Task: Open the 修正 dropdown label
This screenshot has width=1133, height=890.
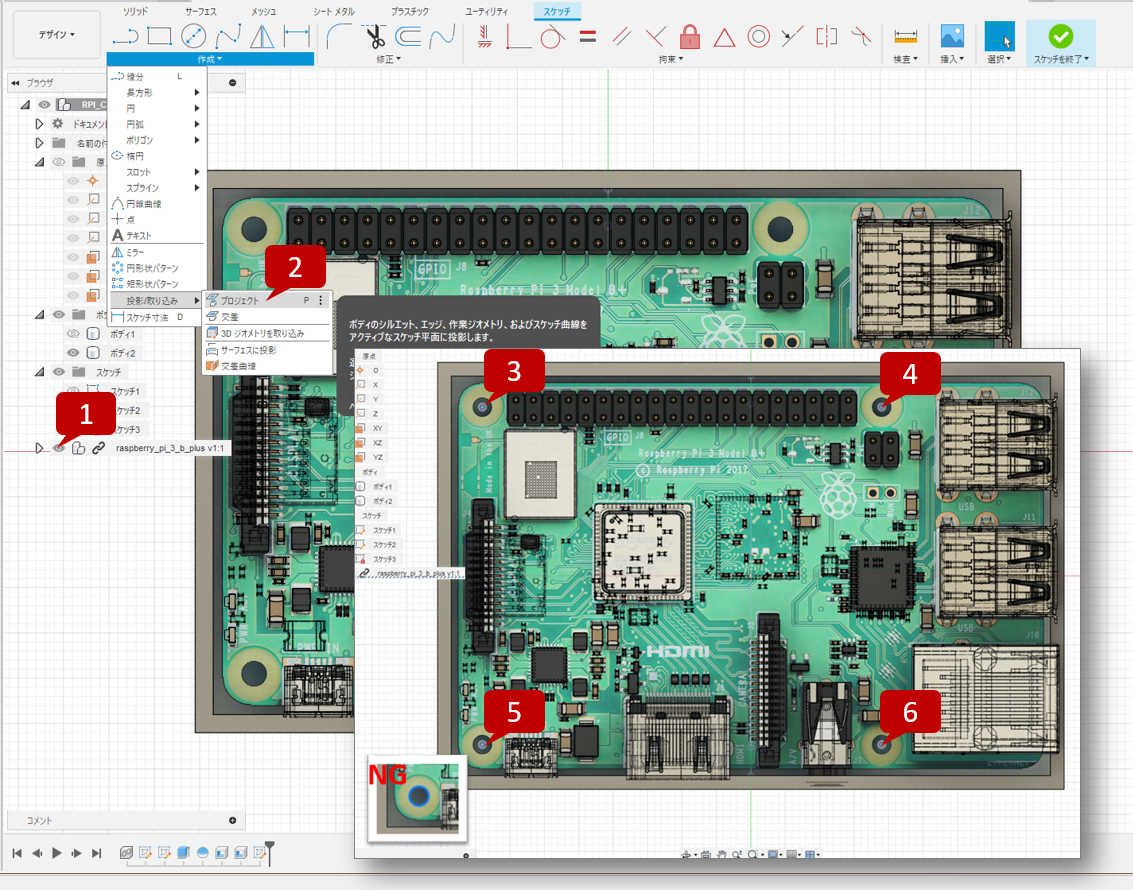Action: (x=388, y=59)
